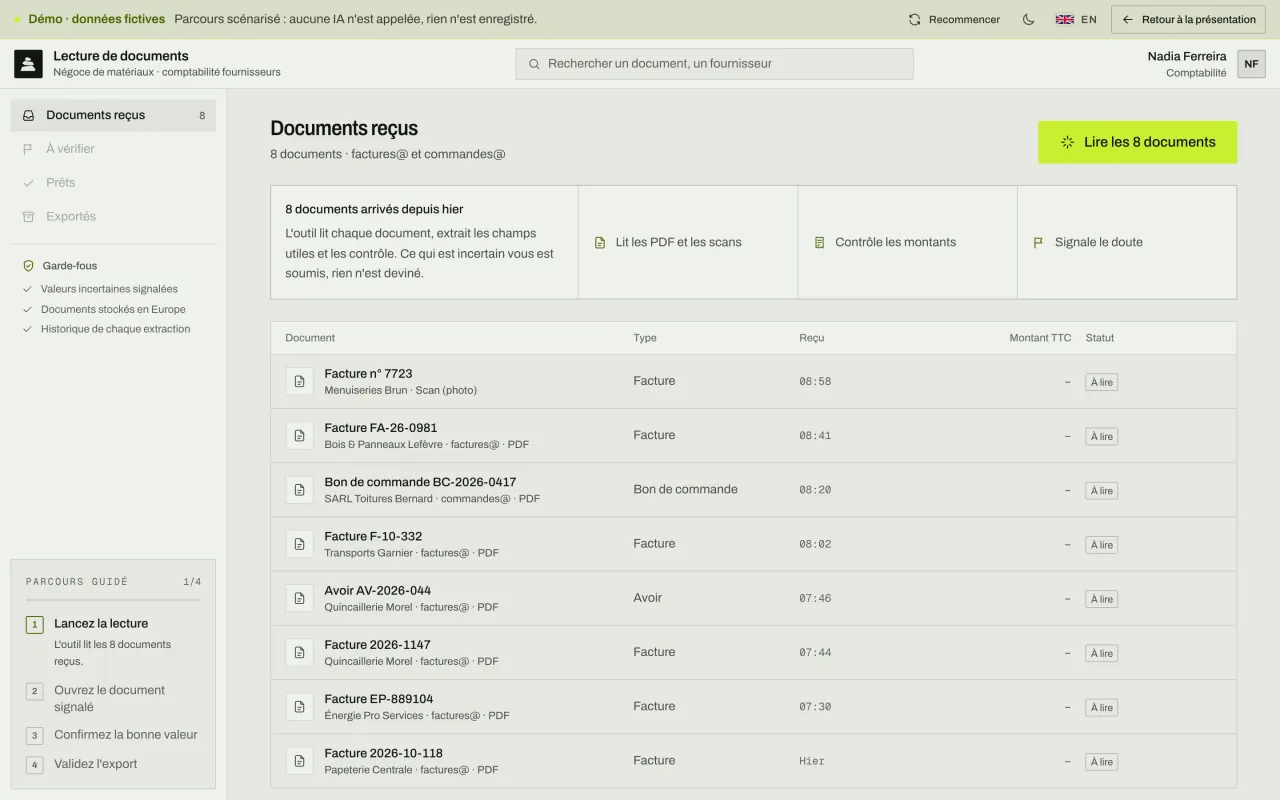
Task: Click document icon for Facture 2026-1147
Action: (299, 652)
